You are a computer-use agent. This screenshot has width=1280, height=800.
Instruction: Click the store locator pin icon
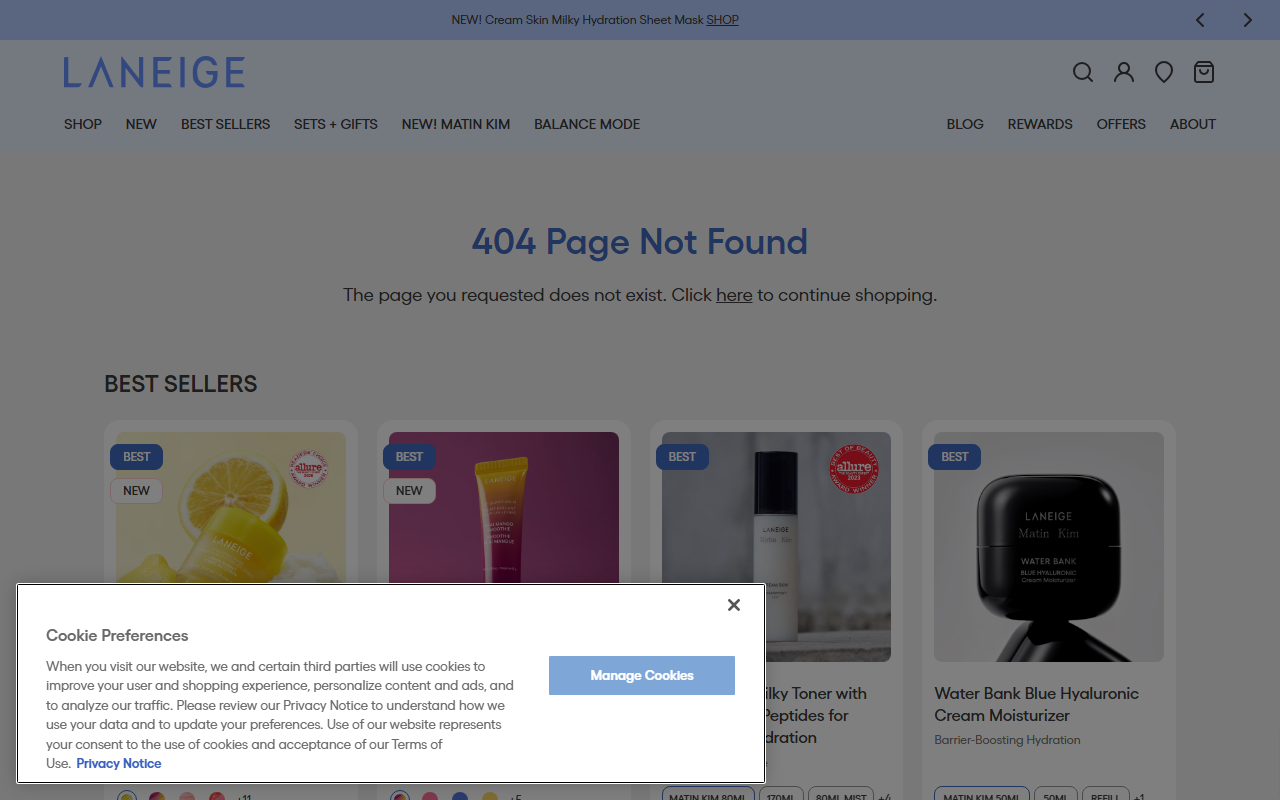1164,72
